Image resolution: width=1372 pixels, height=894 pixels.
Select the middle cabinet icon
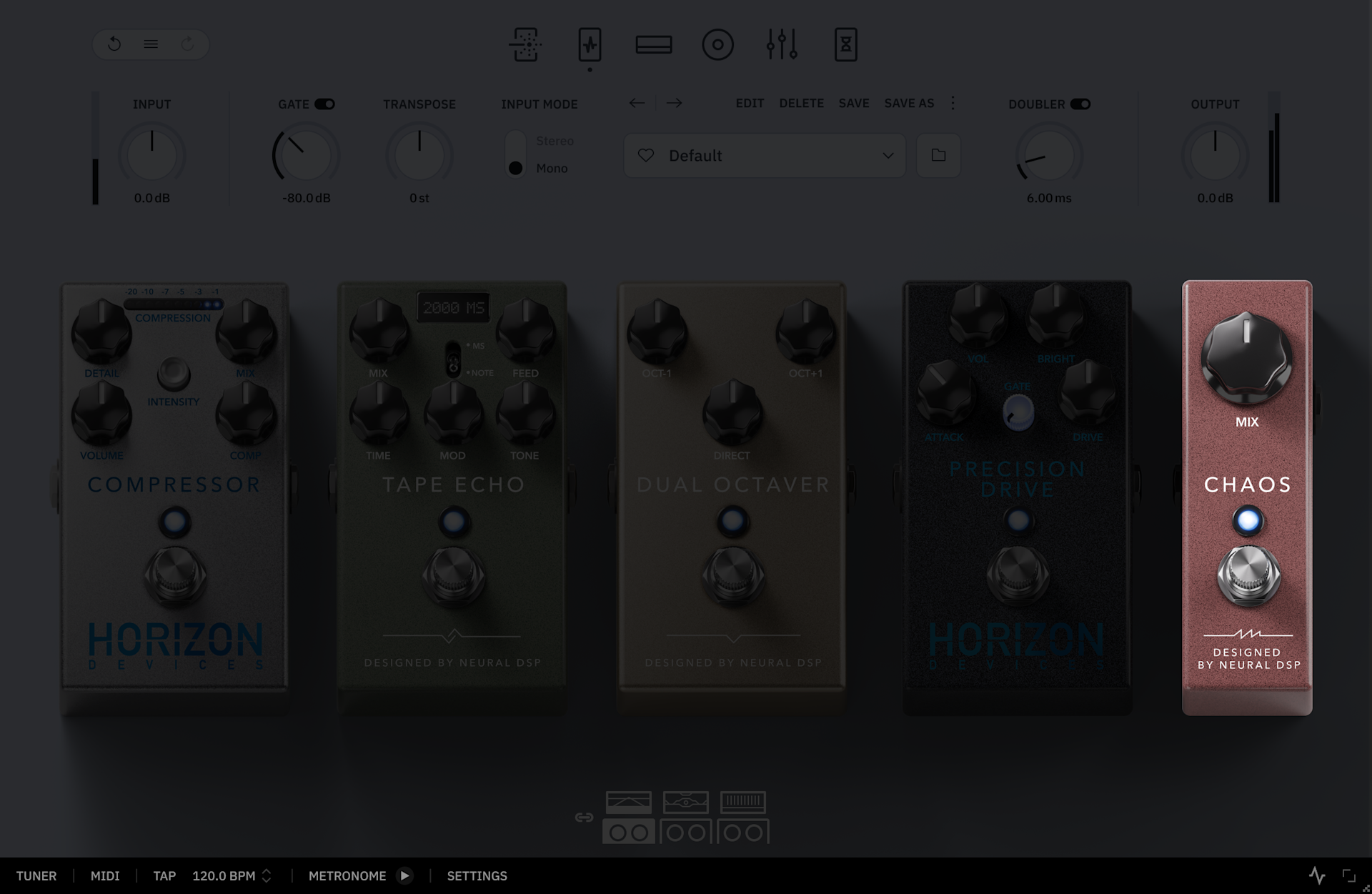point(686,832)
